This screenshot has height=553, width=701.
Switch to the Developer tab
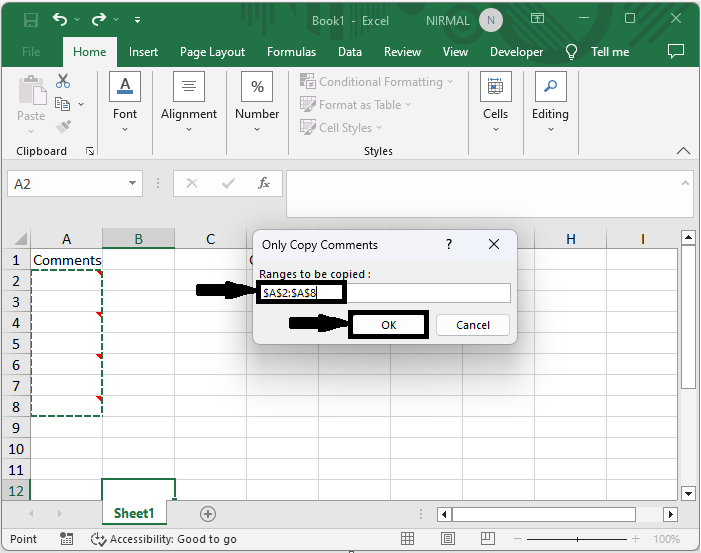click(x=516, y=52)
